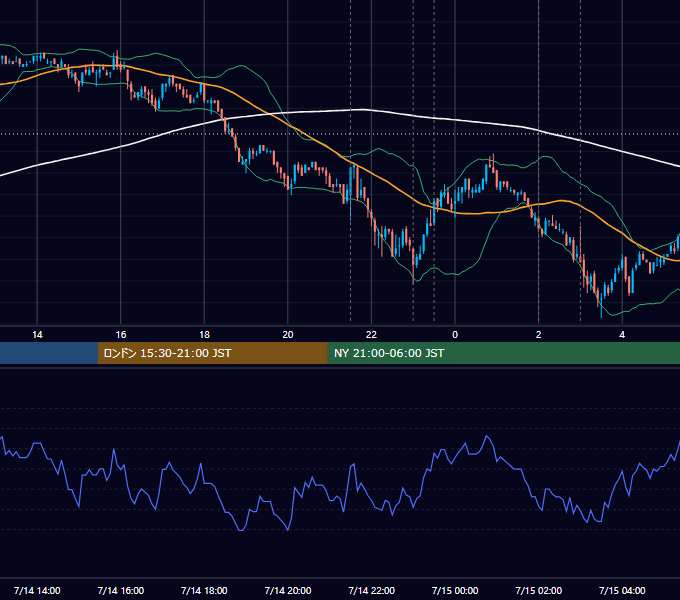Click the 7/14 14:00 time label
The height and width of the screenshot is (600, 680).
(x=37, y=590)
